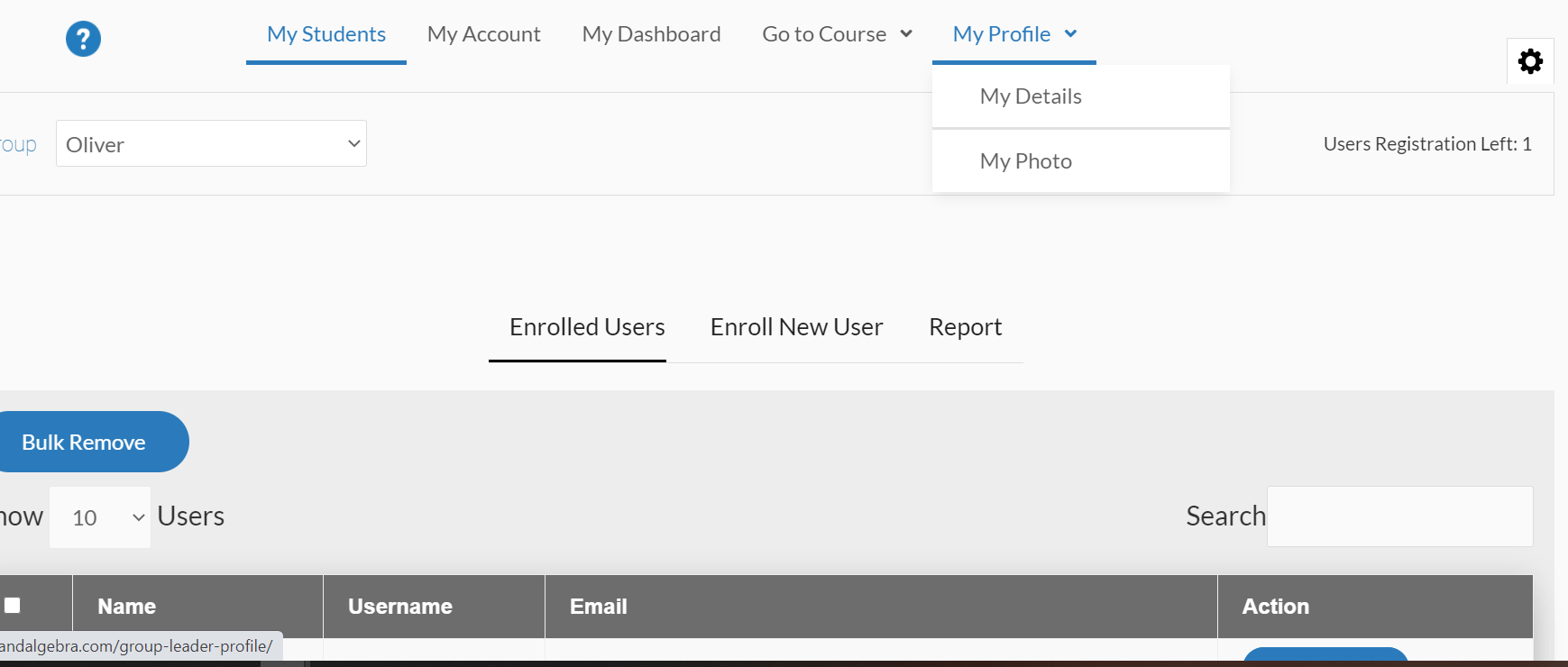The width and height of the screenshot is (1568, 667).
Task: Collapse the My Profile dropdown menu
Action: click(1013, 34)
